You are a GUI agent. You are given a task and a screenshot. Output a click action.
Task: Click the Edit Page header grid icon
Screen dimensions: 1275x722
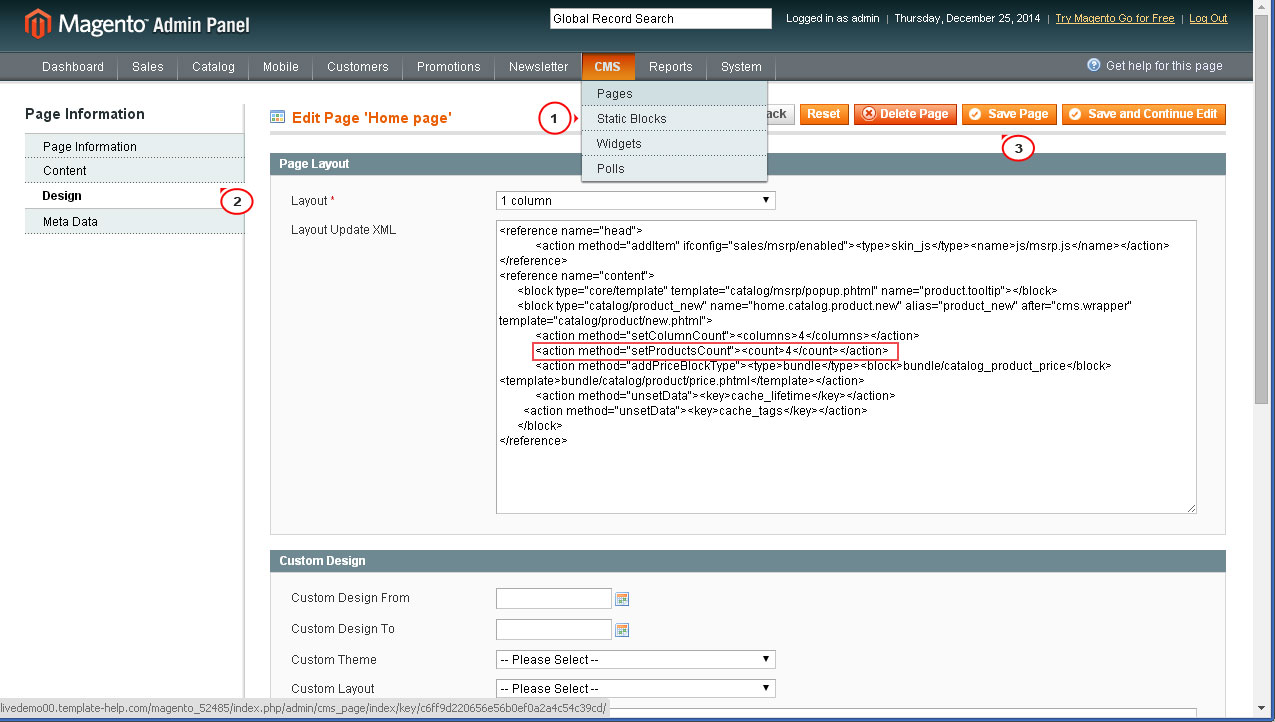click(x=277, y=117)
